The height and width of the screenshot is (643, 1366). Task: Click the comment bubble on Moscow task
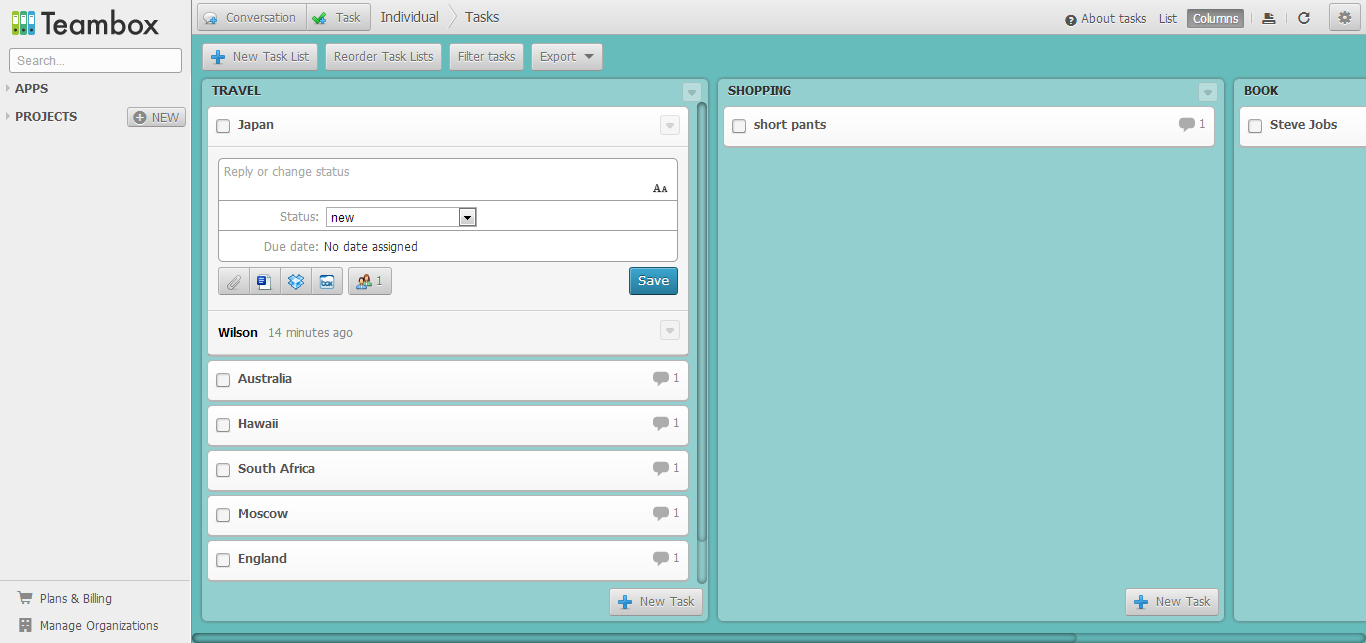[x=661, y=513]
